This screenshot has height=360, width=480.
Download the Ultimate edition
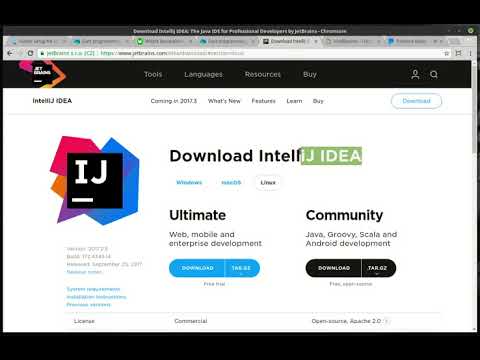[197, 268]
